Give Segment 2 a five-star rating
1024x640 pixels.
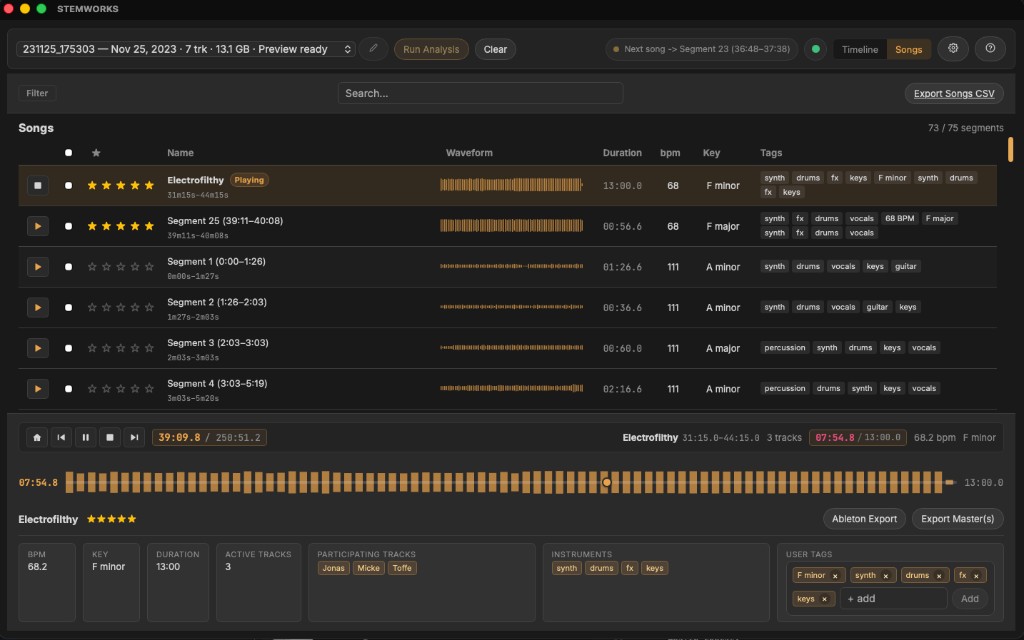149,307
